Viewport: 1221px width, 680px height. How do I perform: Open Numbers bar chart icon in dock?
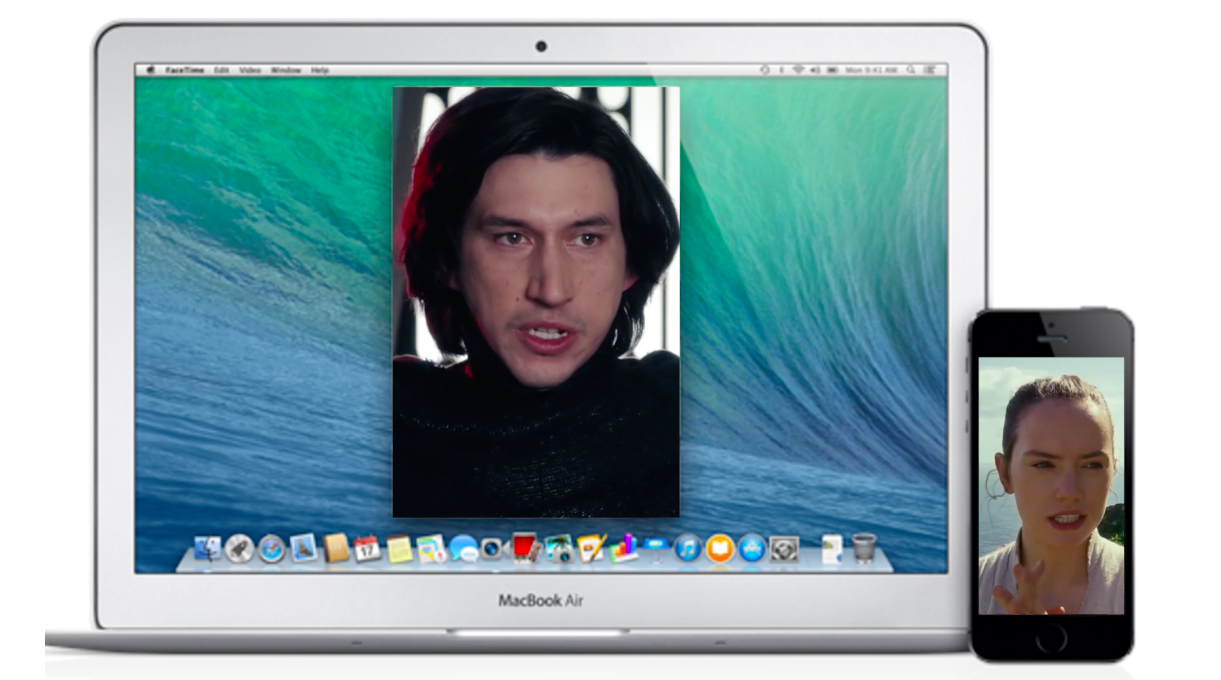click(624, 548)
